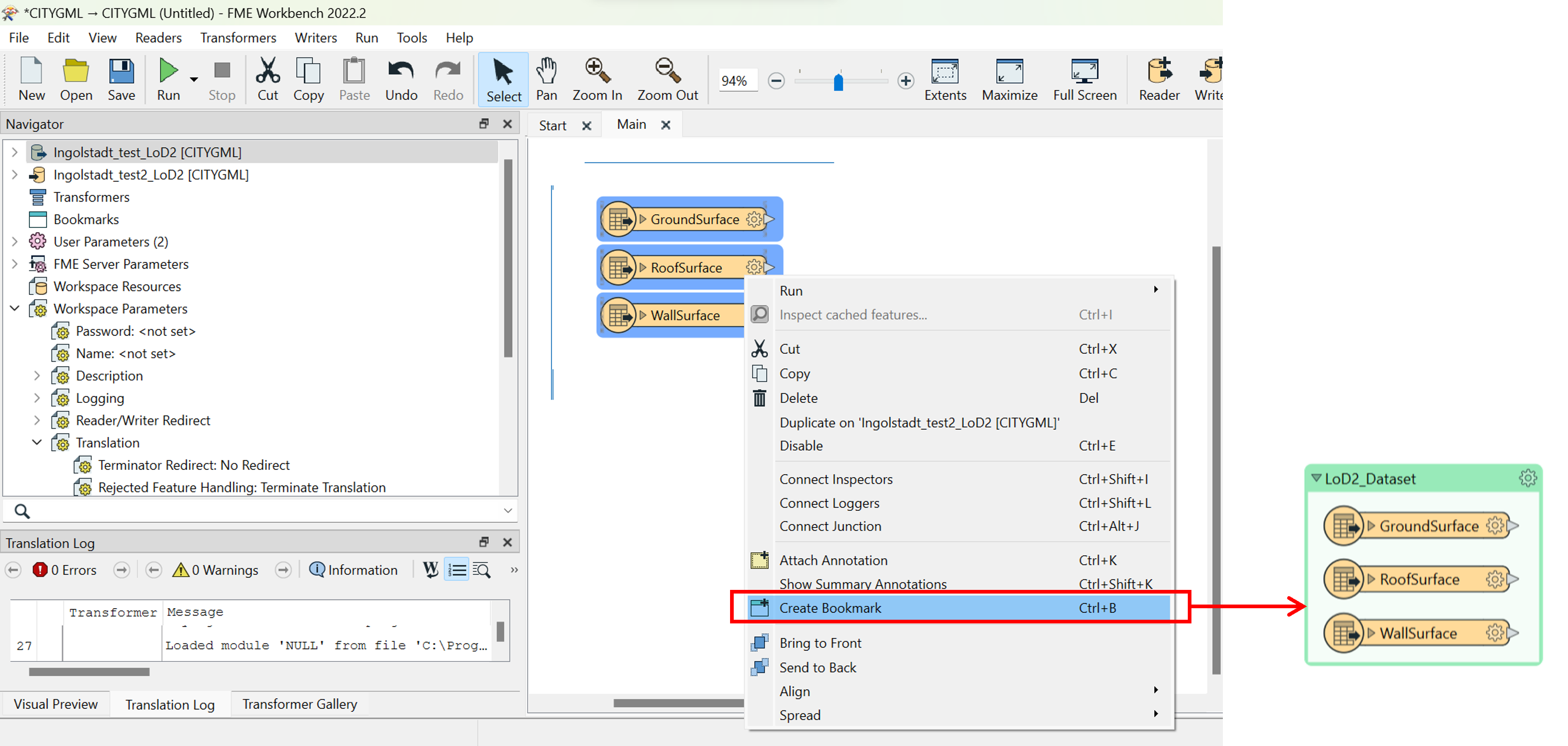
Task: Click the Zoom In magnifier tool
Action: (597, 79)
